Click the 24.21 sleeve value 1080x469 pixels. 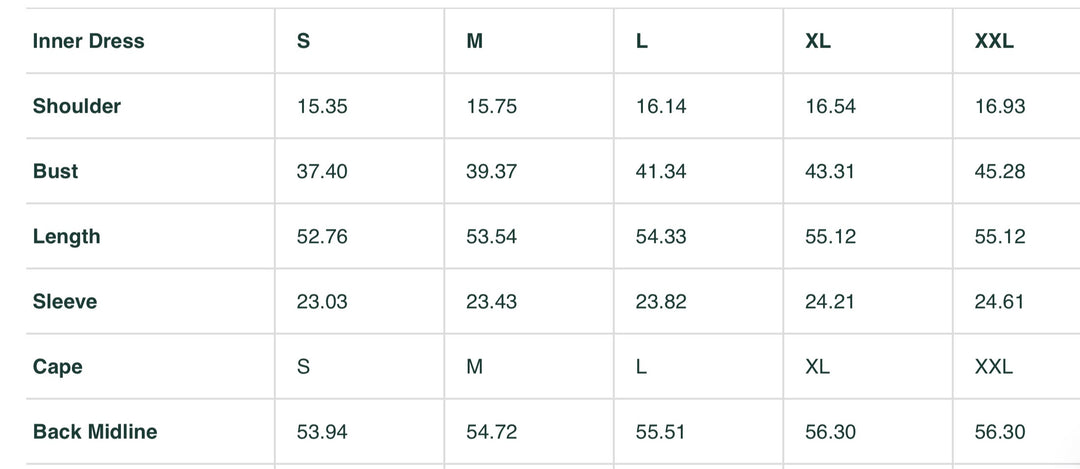pyautogui.click(x=830, y=301)
